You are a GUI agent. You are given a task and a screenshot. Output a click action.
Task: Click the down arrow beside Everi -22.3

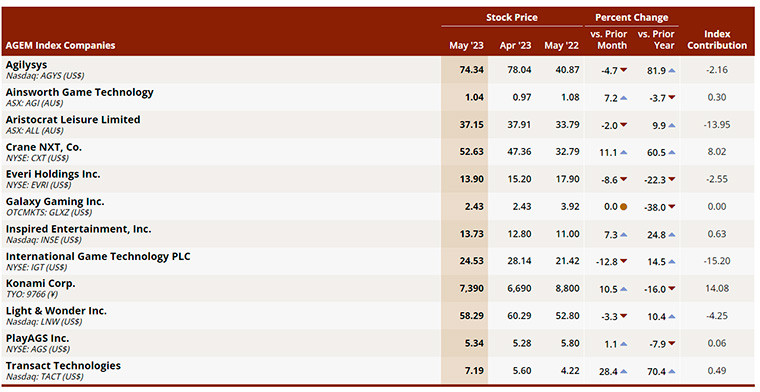tap(671, 180)
